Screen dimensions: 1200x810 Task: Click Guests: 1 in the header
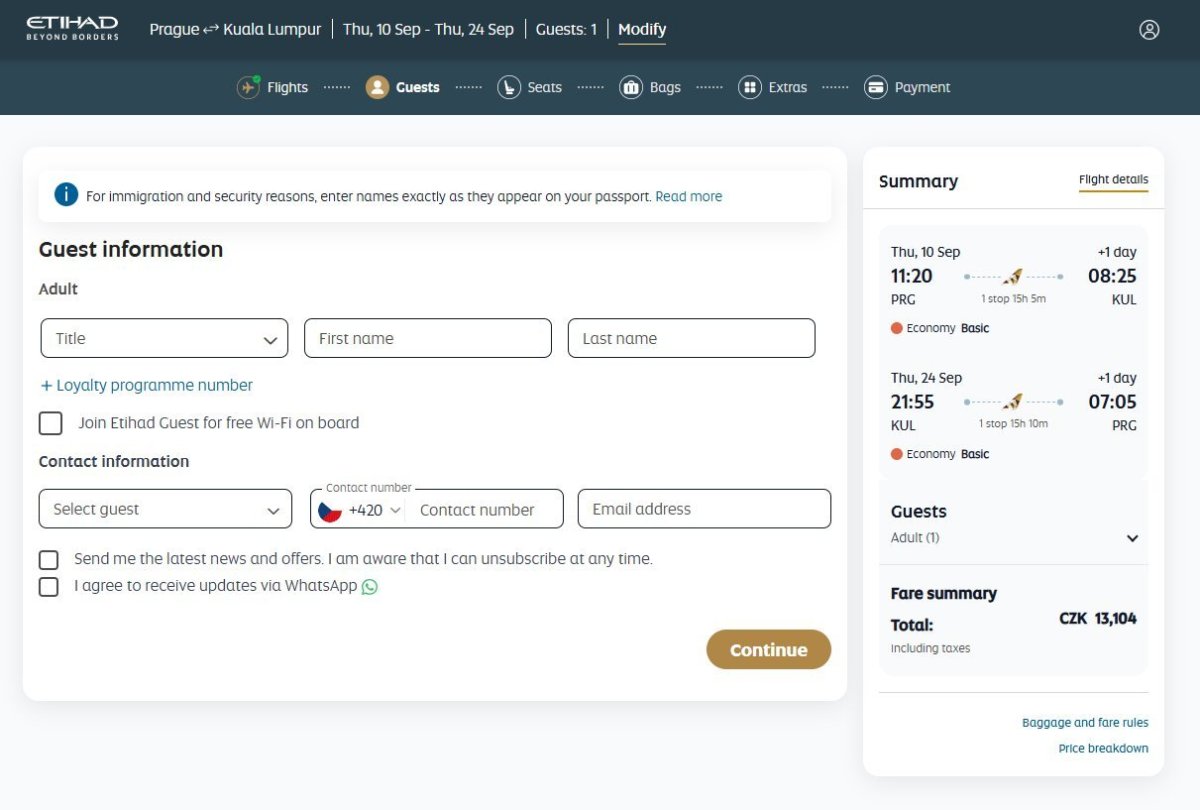click(566, 30)
